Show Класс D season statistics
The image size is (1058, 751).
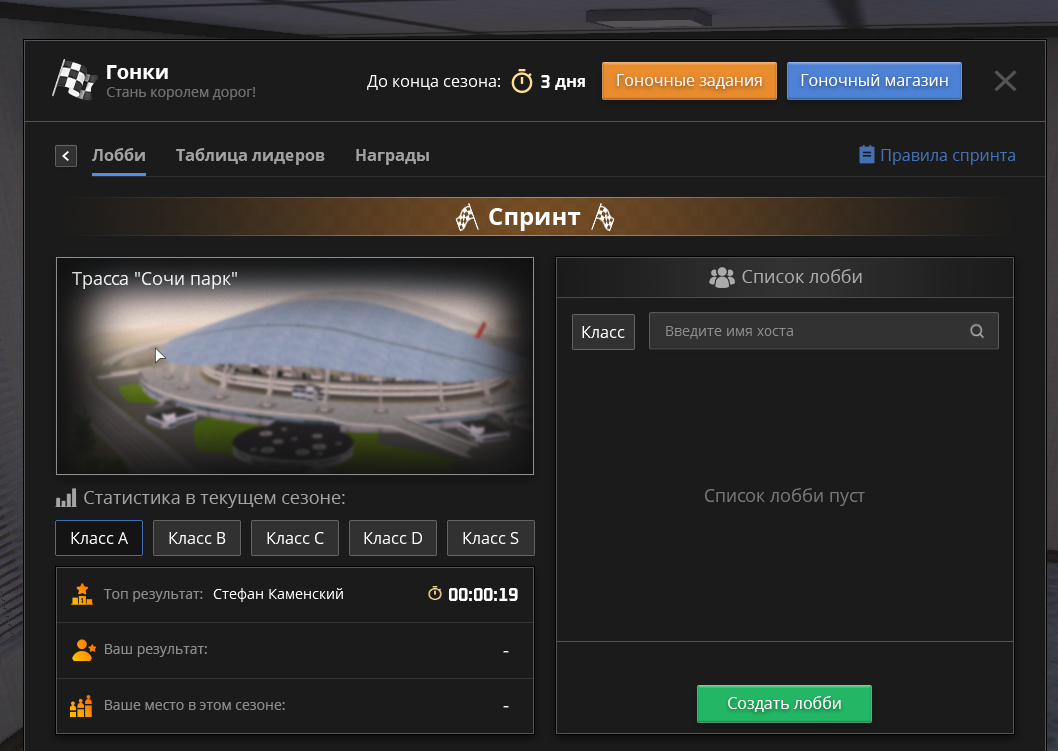[392, 538]
